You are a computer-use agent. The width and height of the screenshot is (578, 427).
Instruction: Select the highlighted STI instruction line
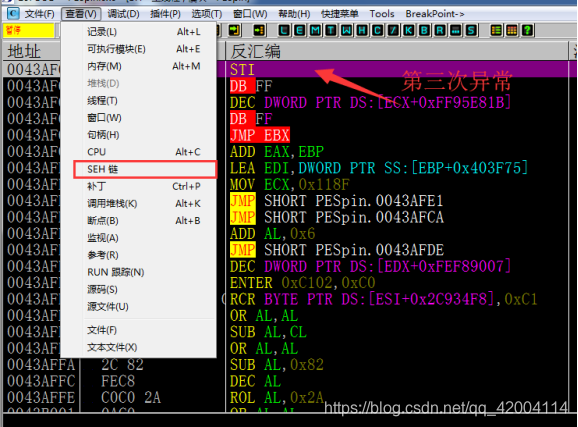click(397, 69)
